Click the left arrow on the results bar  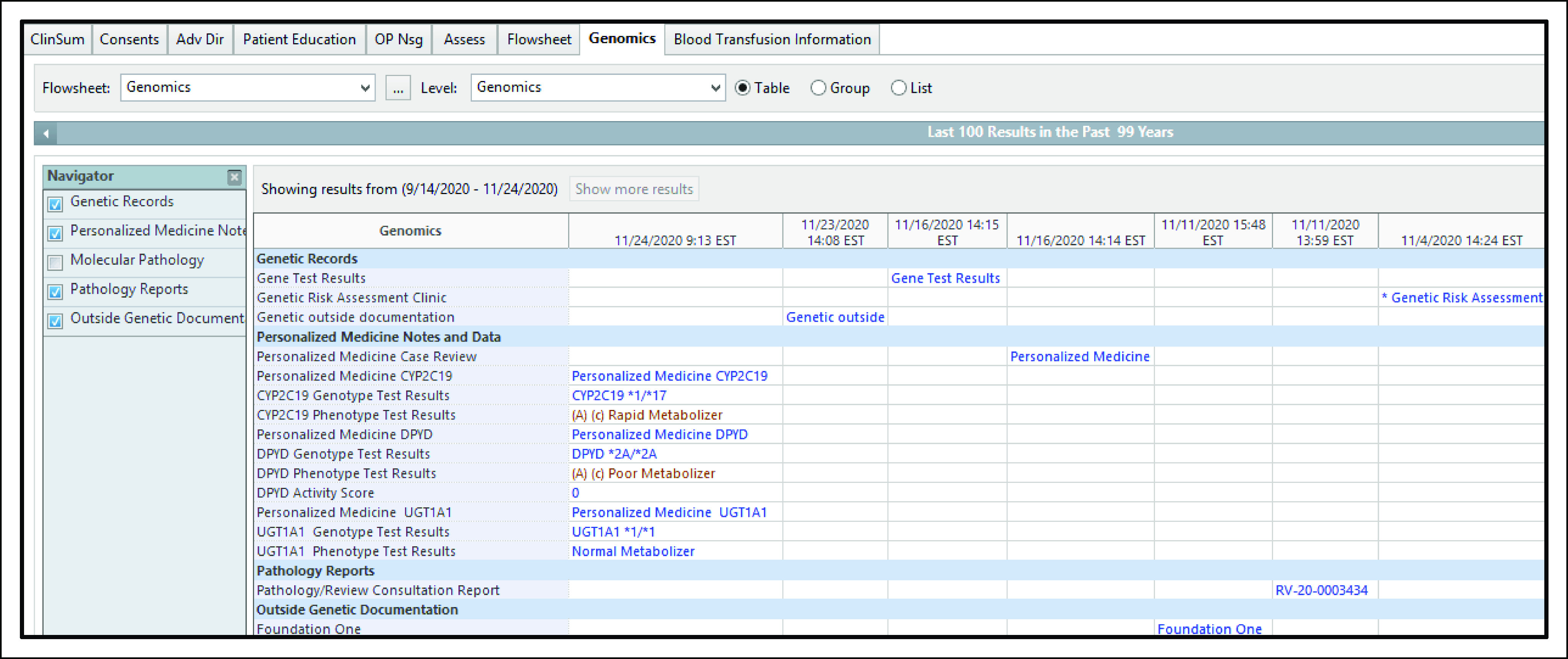pyautogui.click(x=46, y=133)
